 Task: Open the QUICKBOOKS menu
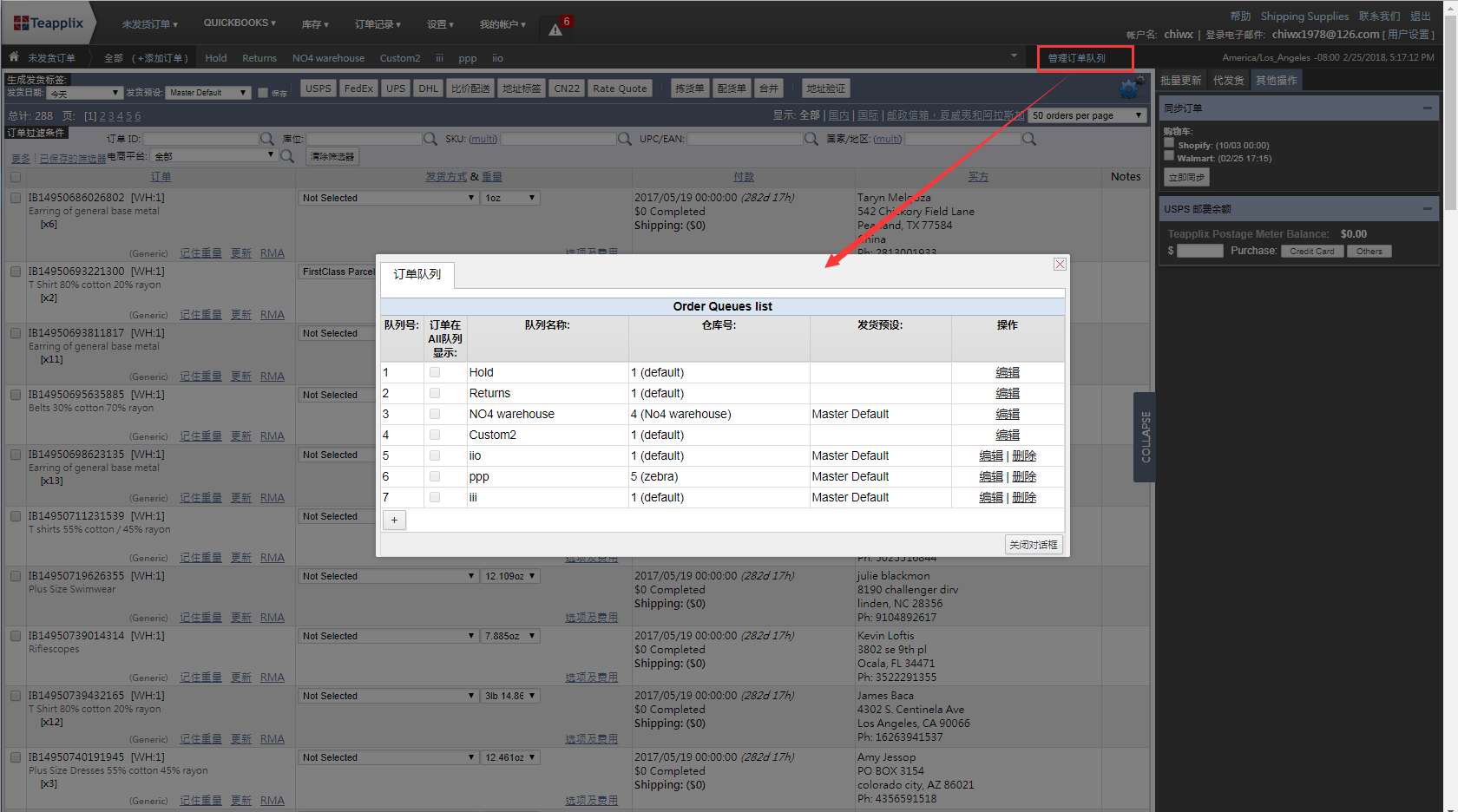pos(240,23)
